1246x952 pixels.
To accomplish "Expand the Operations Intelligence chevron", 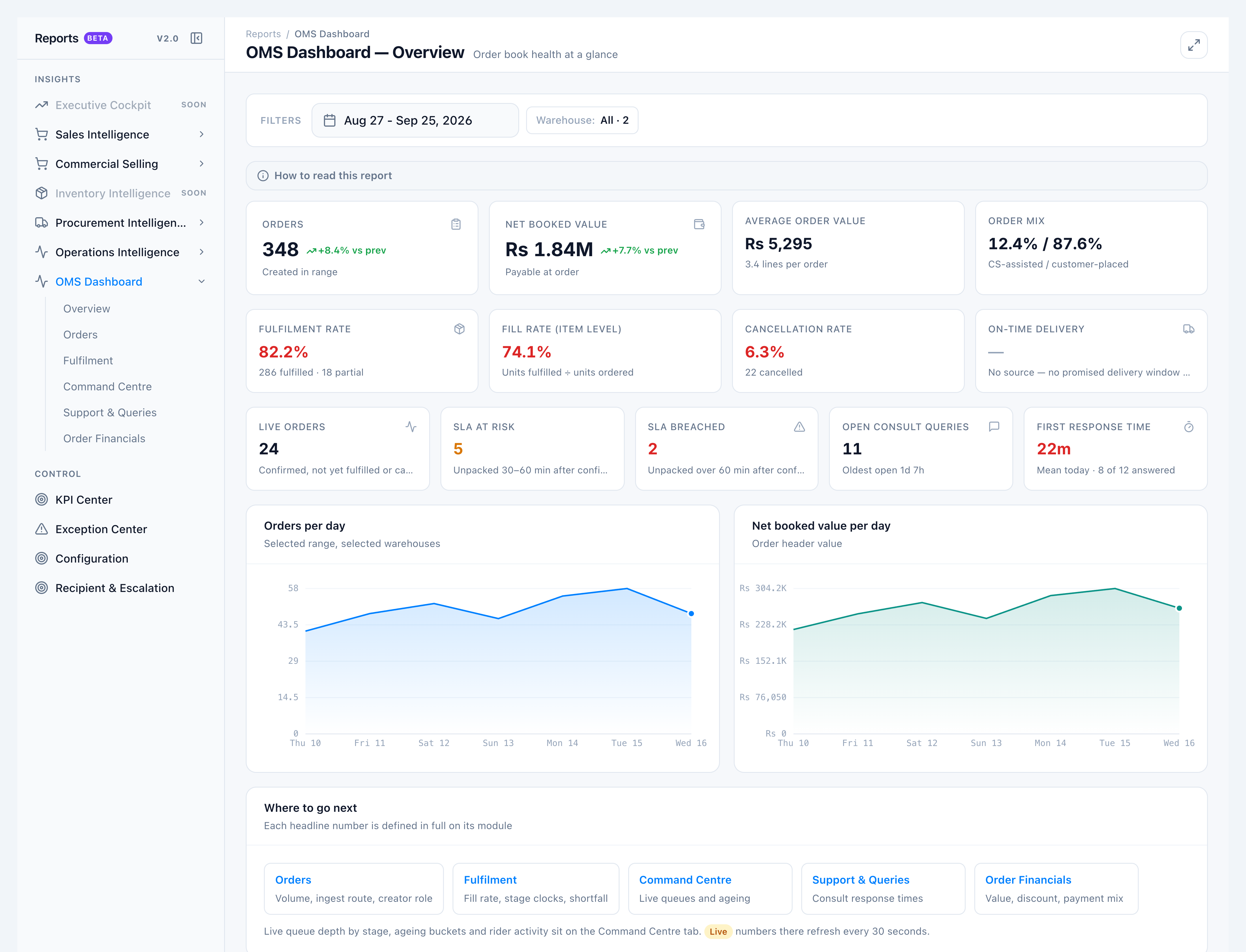I will tap(201, 252).
